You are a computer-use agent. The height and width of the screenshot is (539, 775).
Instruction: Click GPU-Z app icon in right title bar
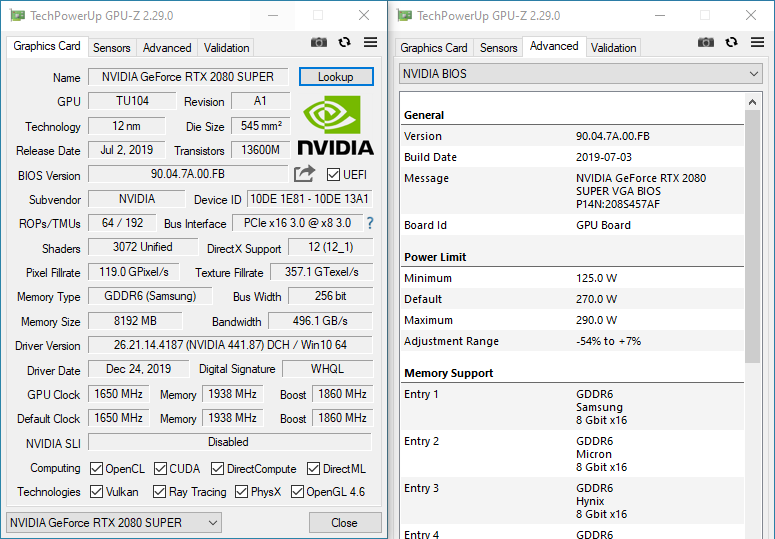point(404,16)
